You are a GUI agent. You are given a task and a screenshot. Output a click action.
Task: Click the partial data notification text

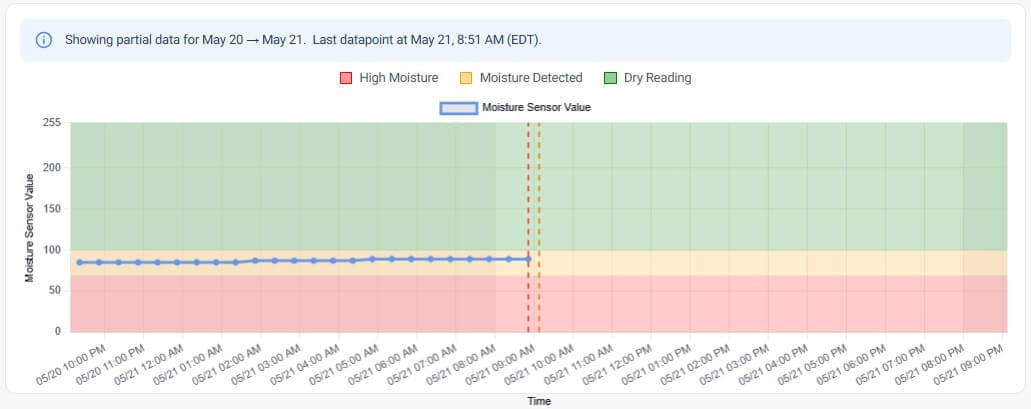303,40
